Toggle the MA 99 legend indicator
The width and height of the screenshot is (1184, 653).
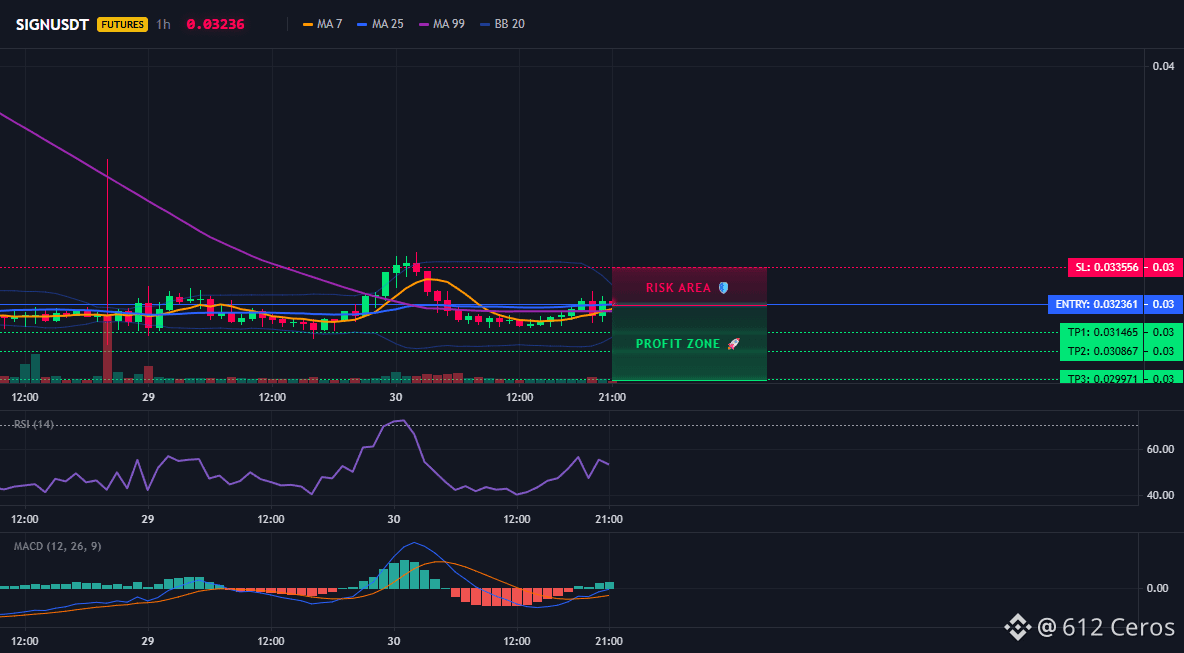point(442,24)
